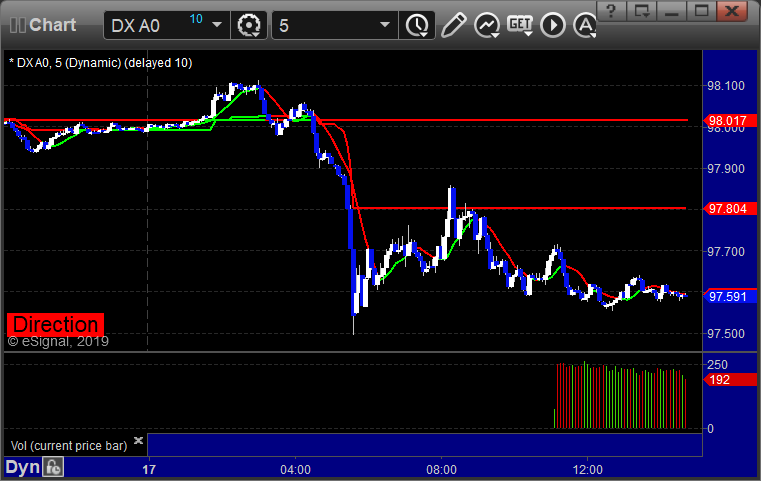Click the help question mark button
The width and height of the screenshot is (761, 481).
click(x=611, y=11)
